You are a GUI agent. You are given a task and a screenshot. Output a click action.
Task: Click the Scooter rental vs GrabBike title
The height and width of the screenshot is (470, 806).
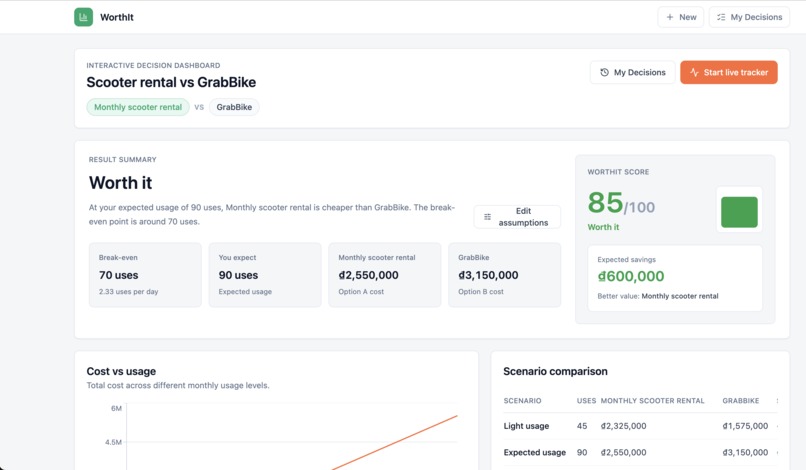pyautogui.click(x=171, y=82)
